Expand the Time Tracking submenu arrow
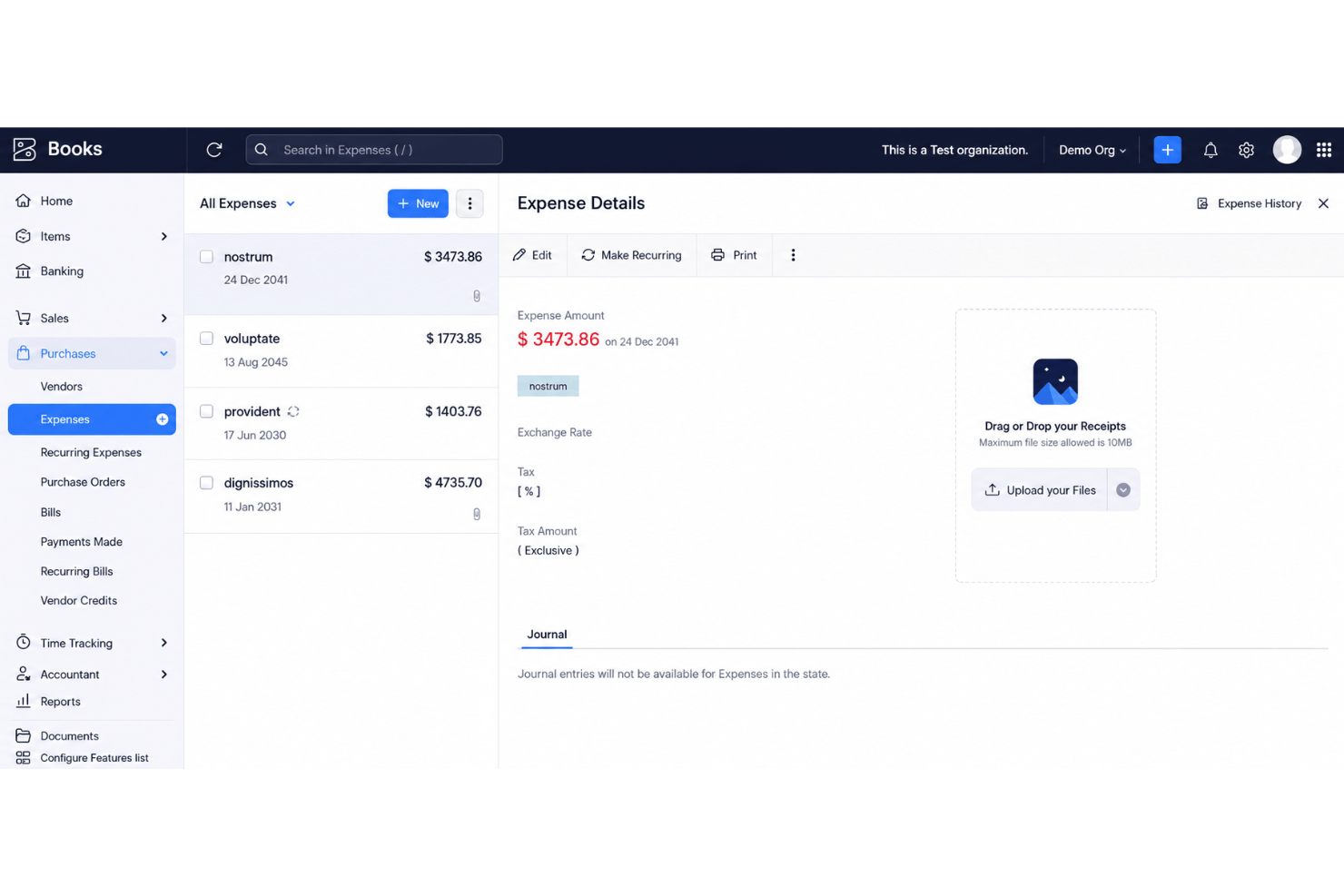This screenshot has height=896, width=1344. click(164, 643)
